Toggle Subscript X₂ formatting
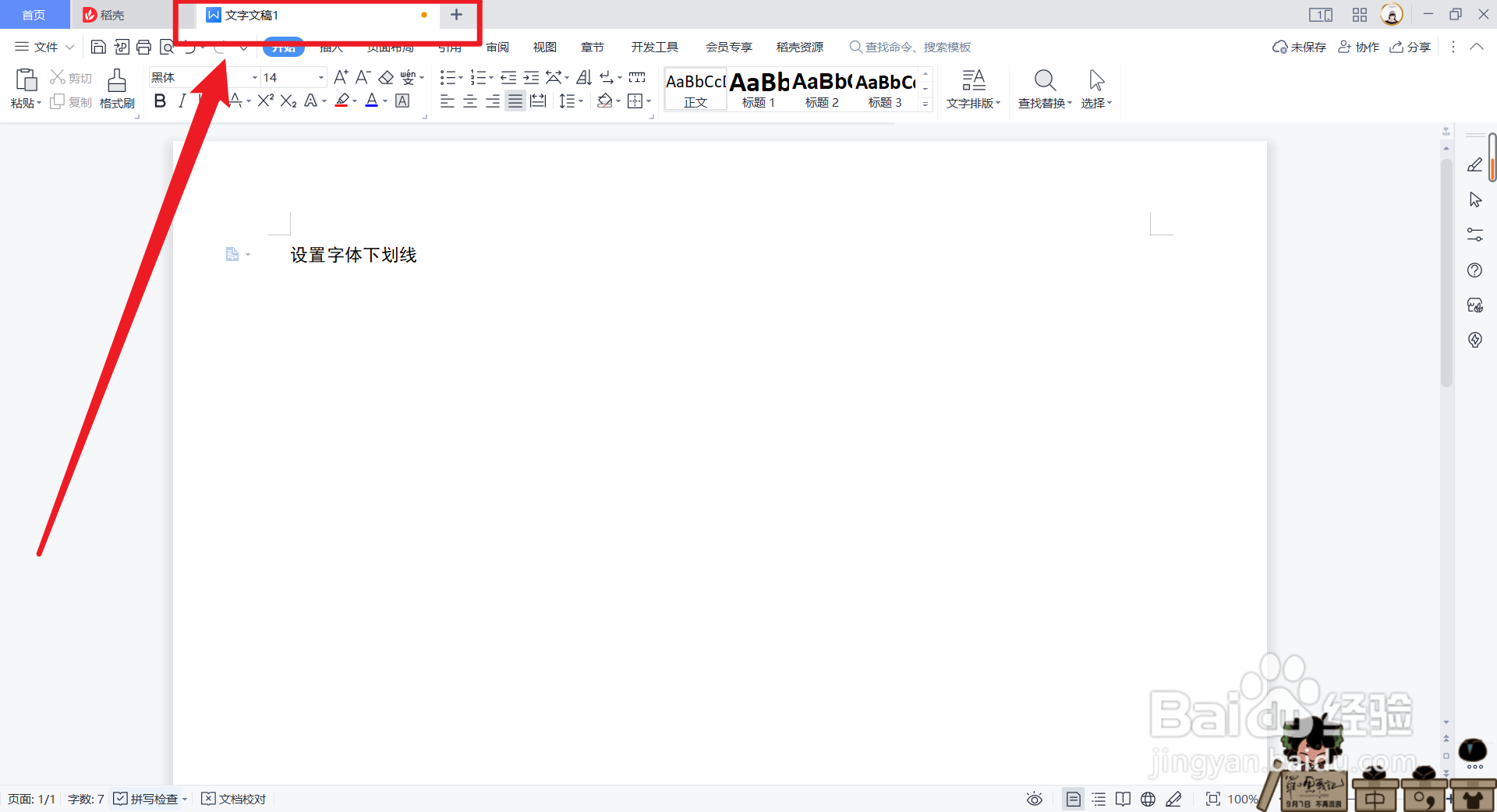The height and width of the screenshot is (812, 1497). point(288,101)
